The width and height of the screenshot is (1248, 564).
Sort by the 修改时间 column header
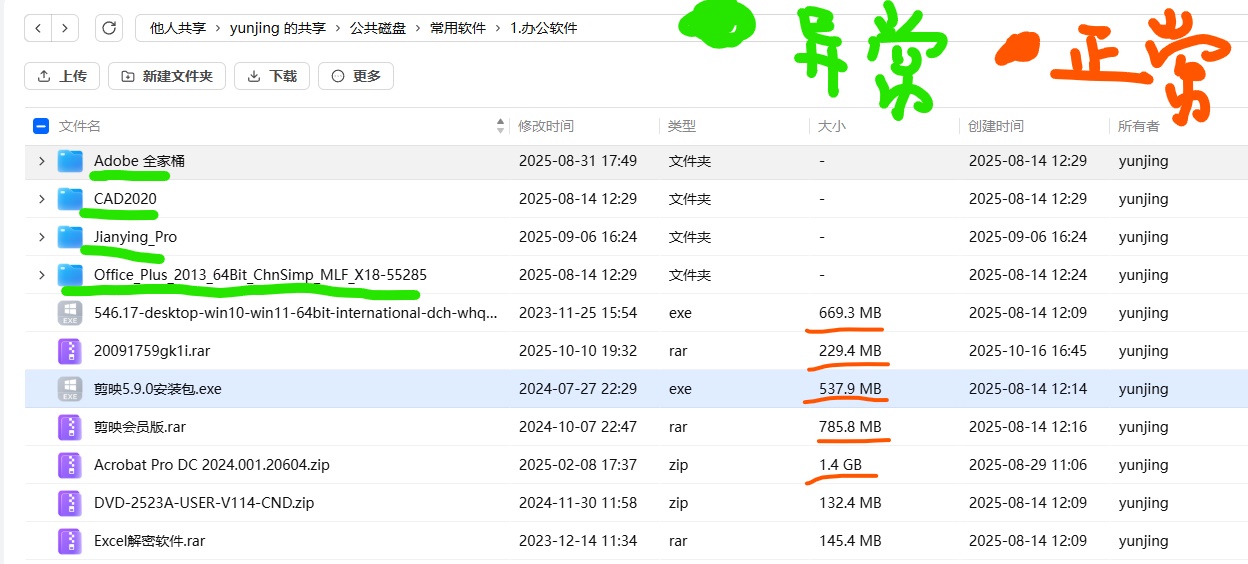point(546,126)
